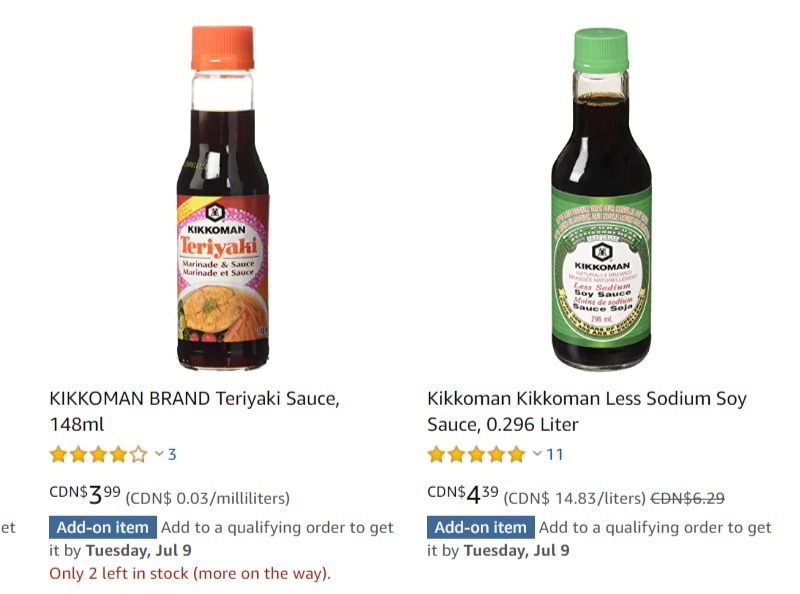The width and height of the screenshot is (800, 594).
Task: Click the Add-on item badge under Teriyaki Sauce
Action: 103,527
